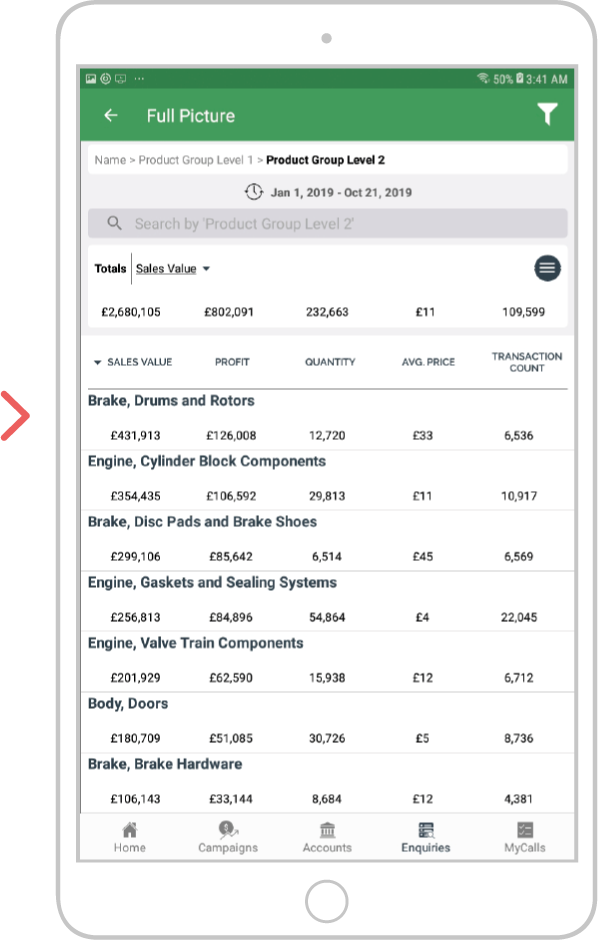Click the search magnifier icon
Screen dimensions: 598x940
coord(114,224)
